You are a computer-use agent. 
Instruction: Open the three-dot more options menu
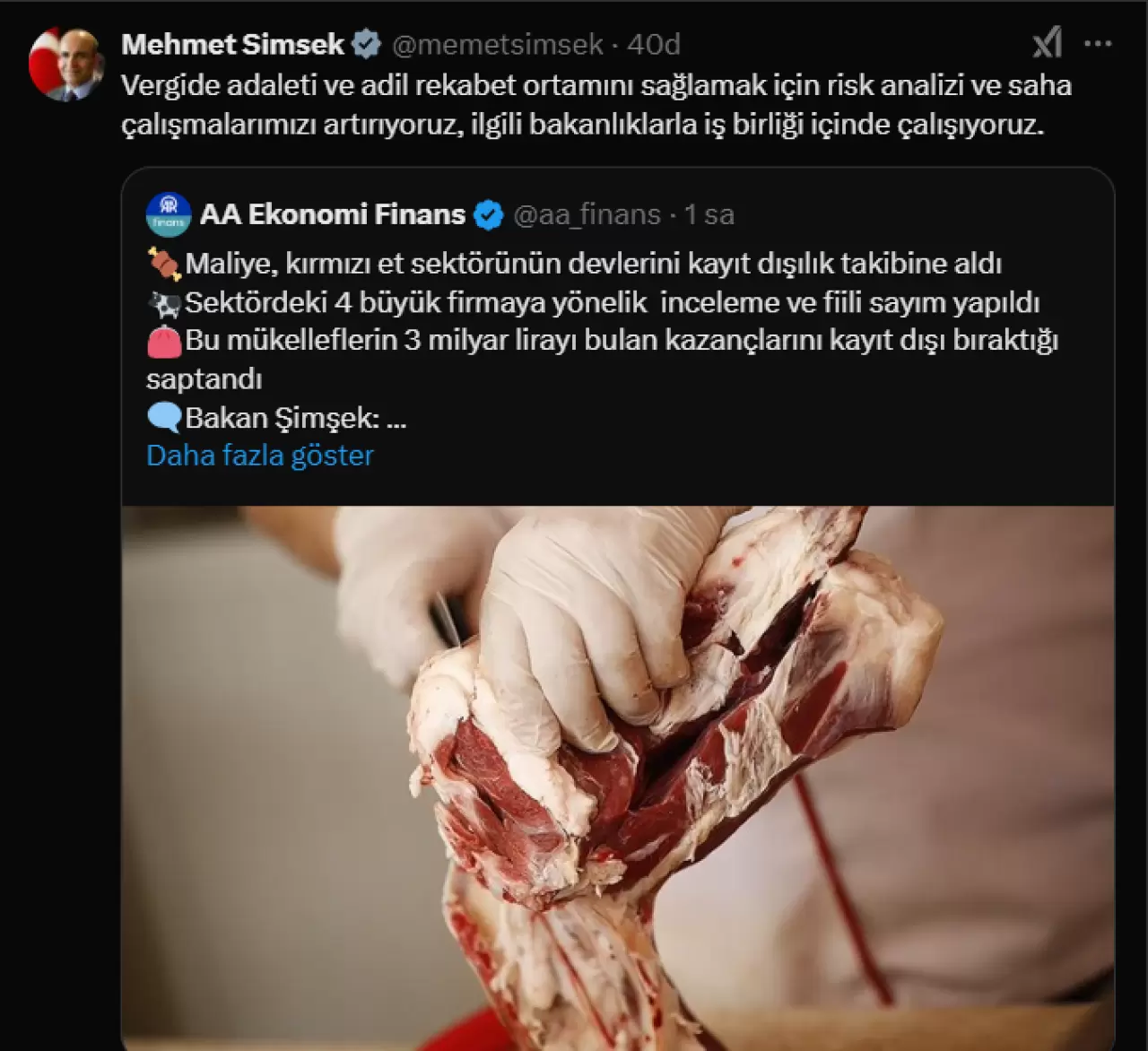tap(1098, 43)
